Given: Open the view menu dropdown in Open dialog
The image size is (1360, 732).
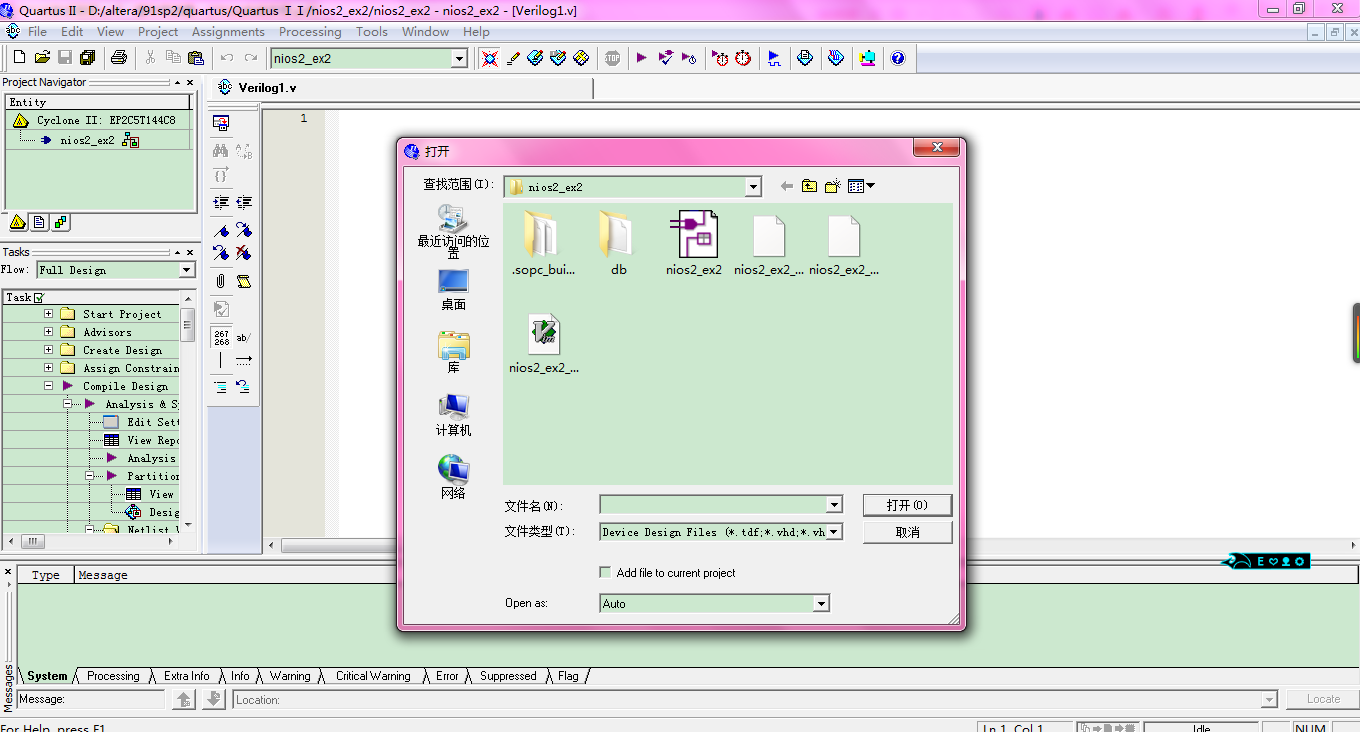Looking at the screenshot, I should pos(862,186).
